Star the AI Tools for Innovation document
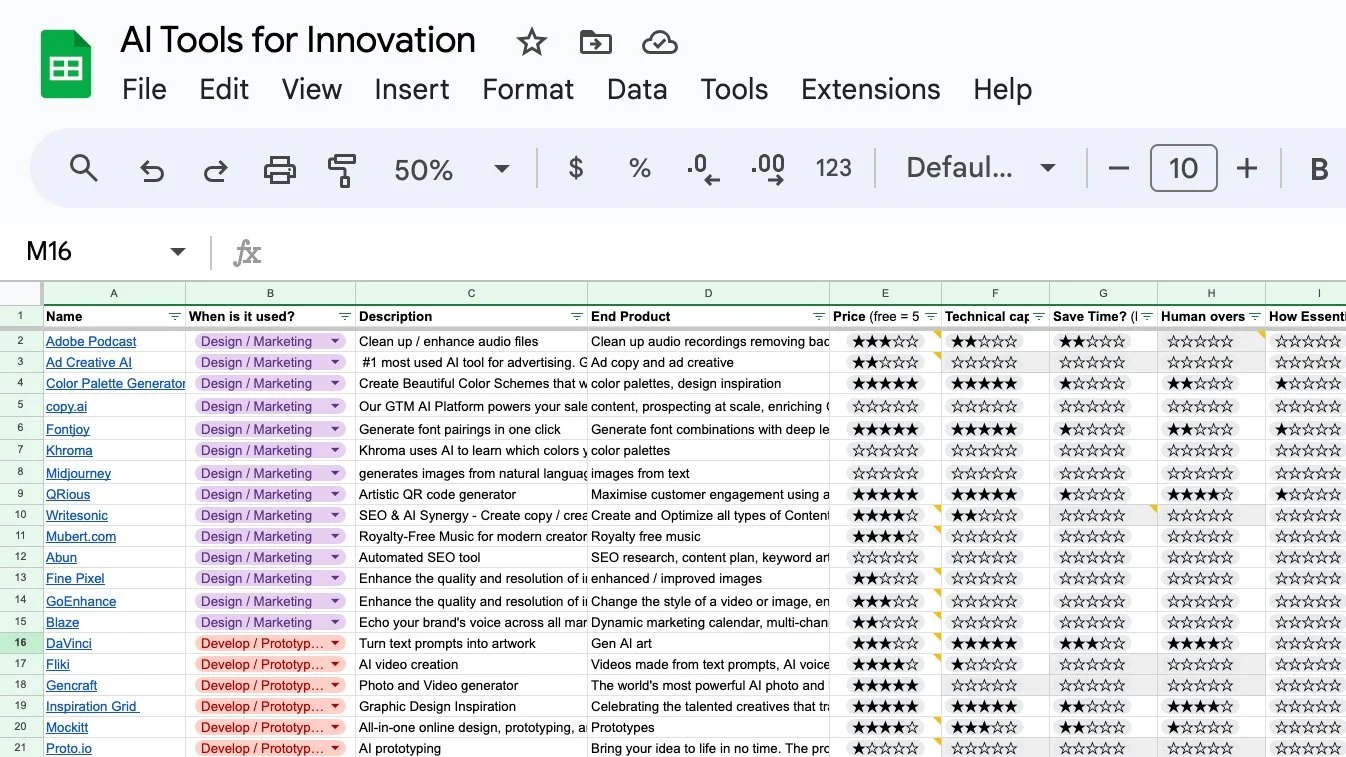The image size is (1346, 757). click(532, 42)
